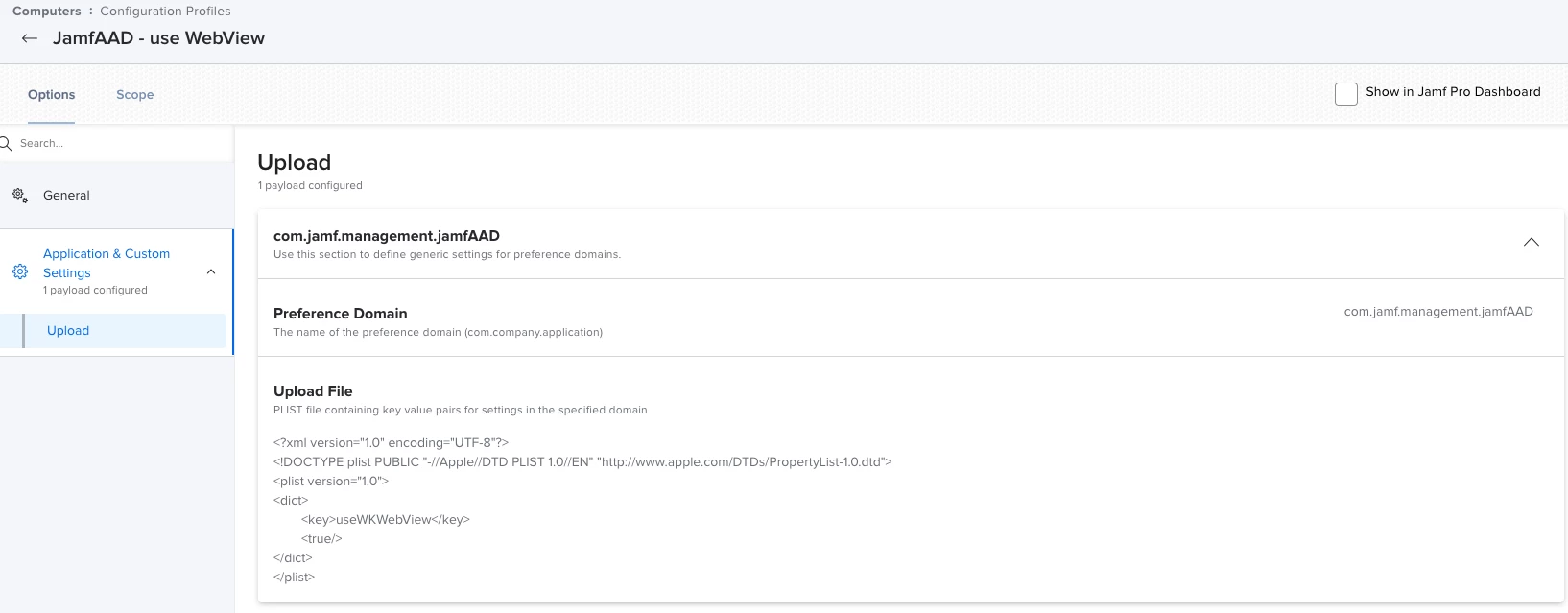The width and height of the screenshot is (1568, 613).
Task: Click the General gears icon
Action: (x=19, y=195)
